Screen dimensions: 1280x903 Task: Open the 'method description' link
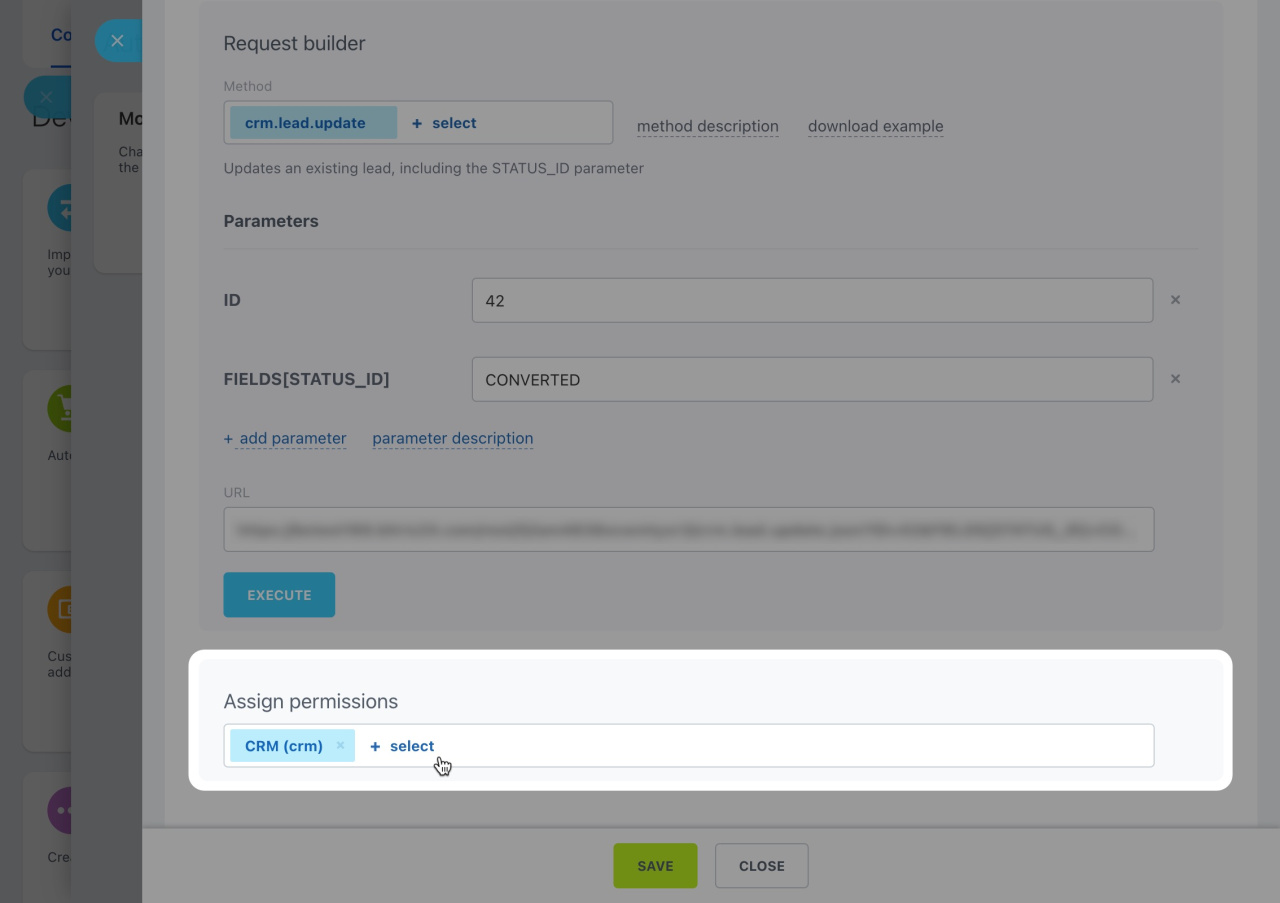pyautogui.click(x=707, y=126)
